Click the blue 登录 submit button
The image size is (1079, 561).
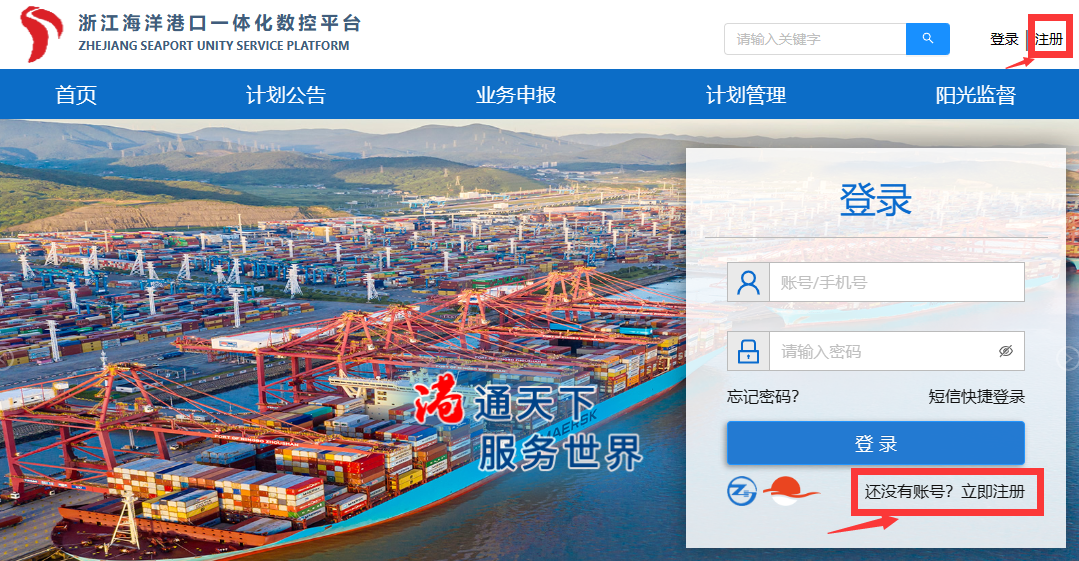[875, 443]
